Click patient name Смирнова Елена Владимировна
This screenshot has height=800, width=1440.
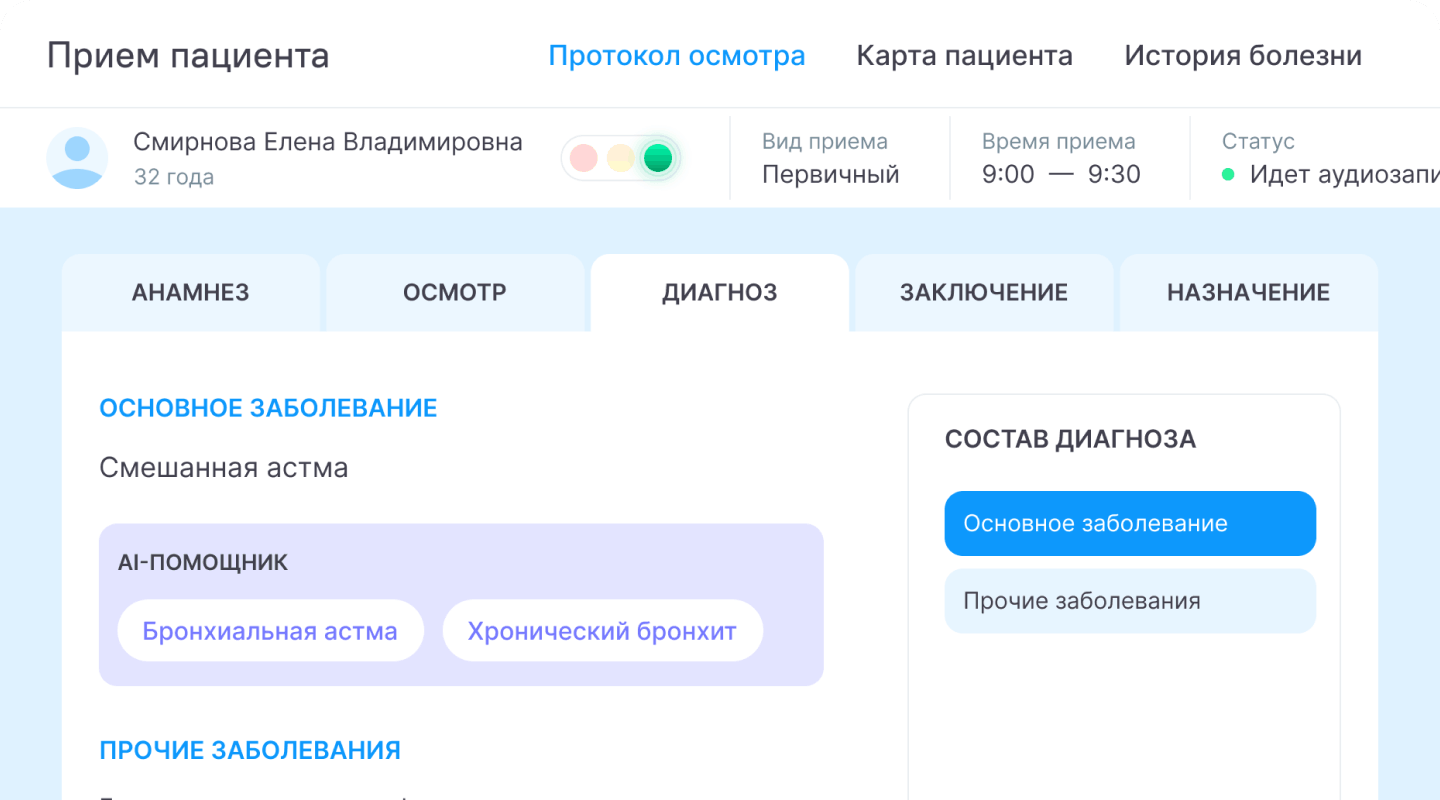point(327,142)
